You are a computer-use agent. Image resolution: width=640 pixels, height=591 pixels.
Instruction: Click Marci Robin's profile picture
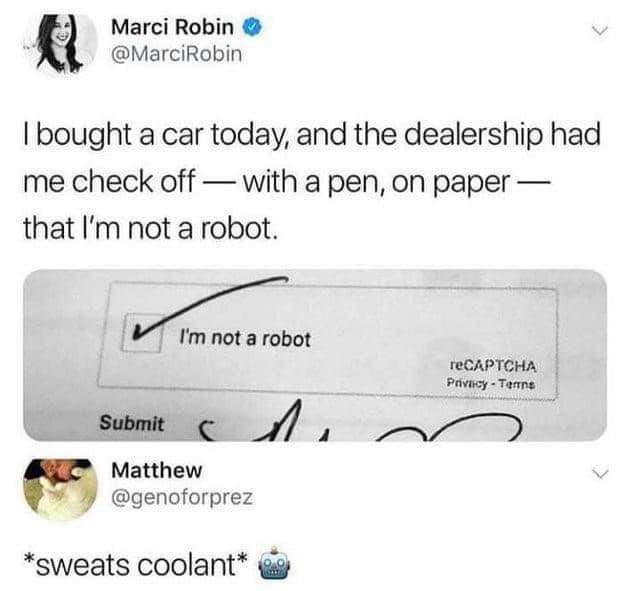tap(60, 44)
